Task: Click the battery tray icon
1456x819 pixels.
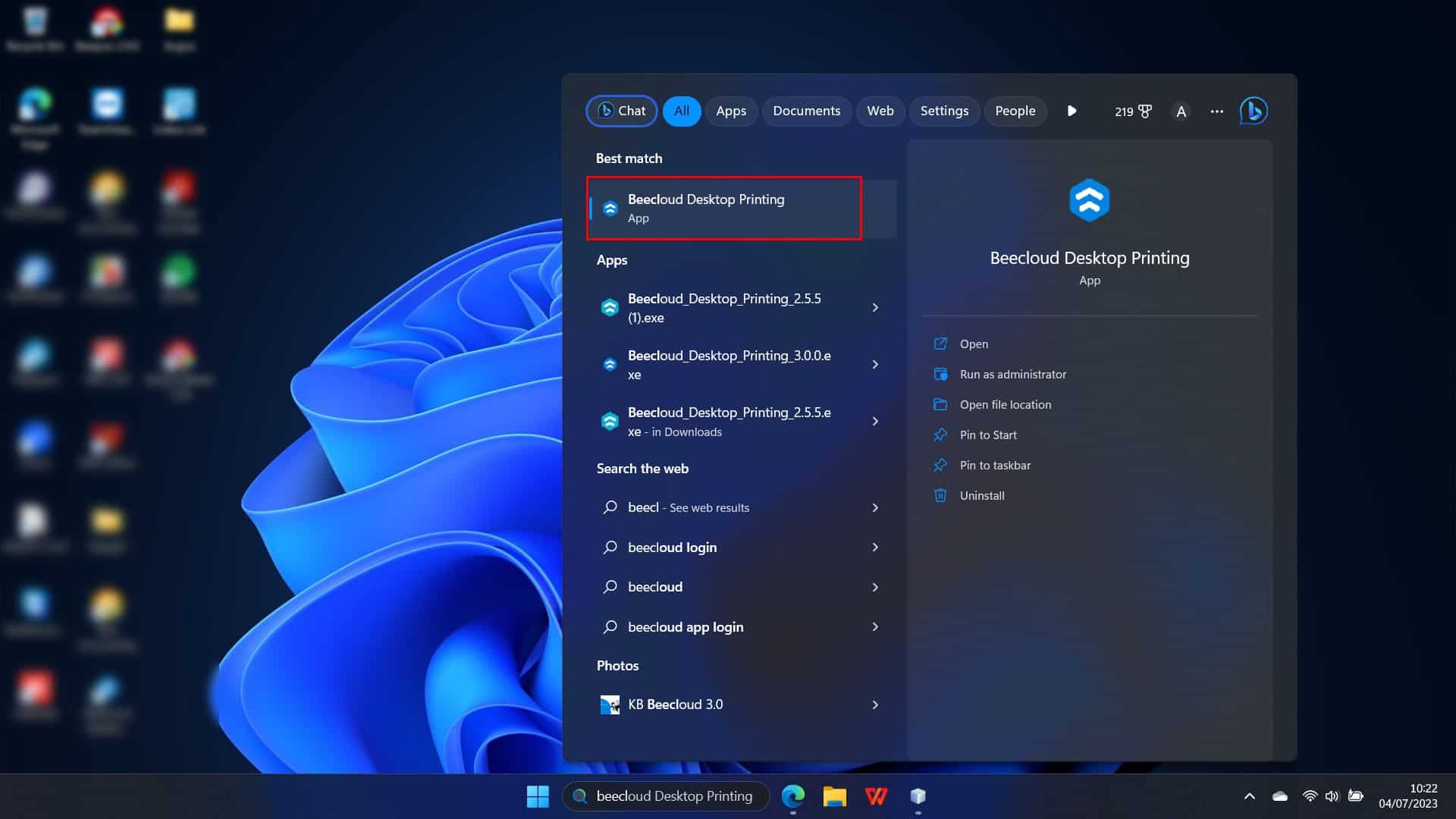Action: point(1356,796)
